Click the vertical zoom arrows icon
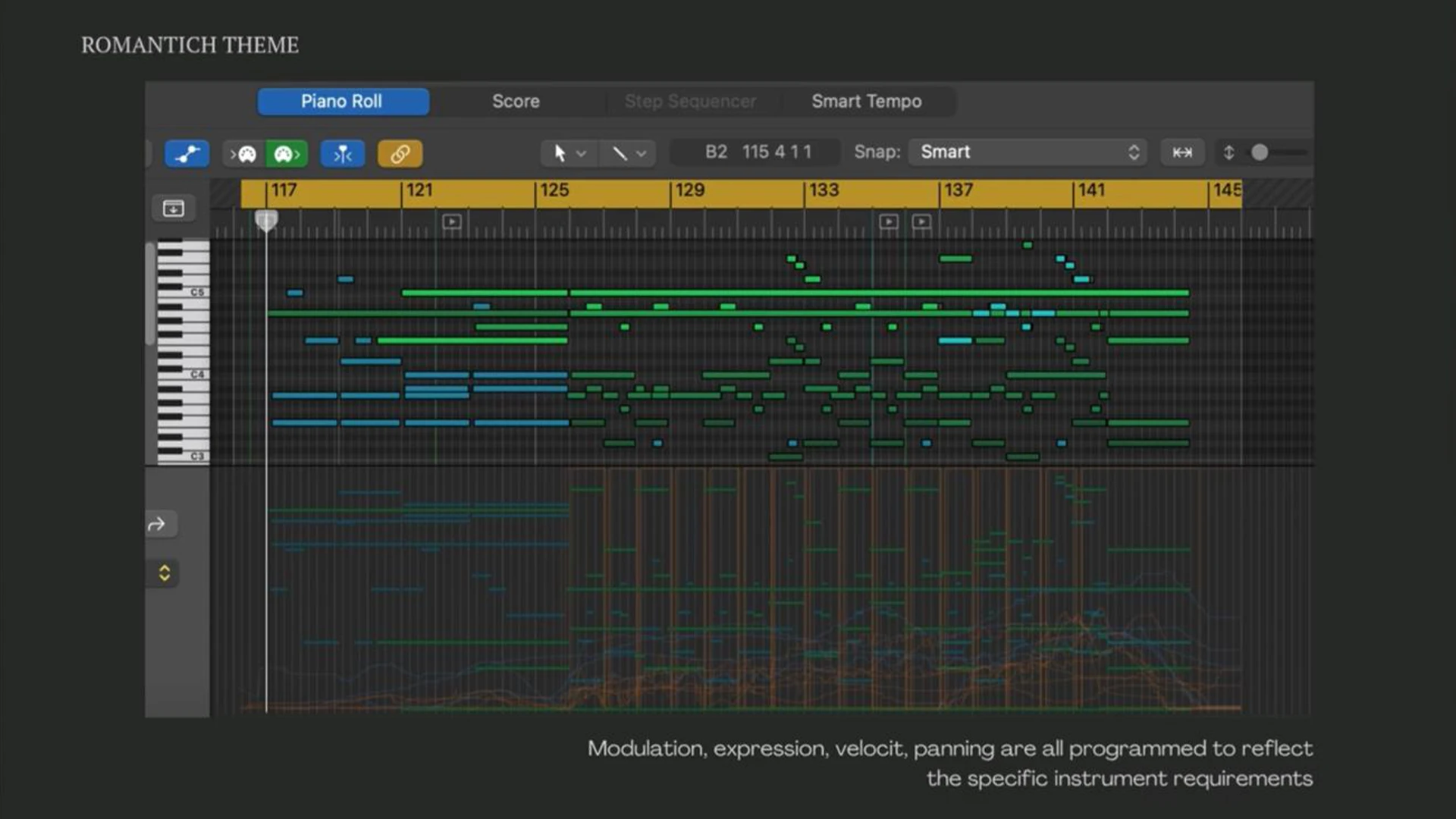 [x=1228, y=152]
